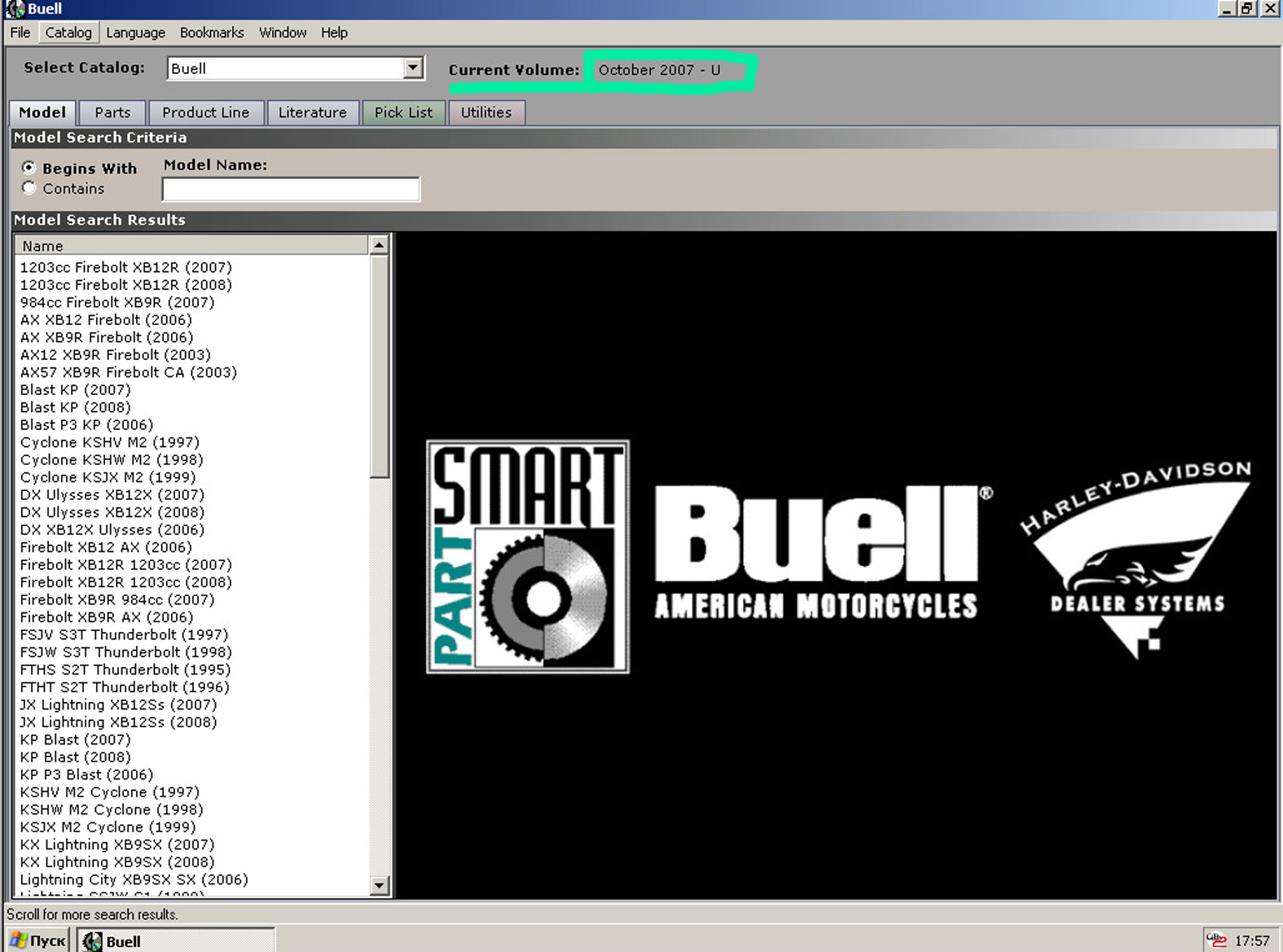Expand the Select Catalog dropdown
Viewport: 1283px width, 952px height.
(x=413, y=68)
